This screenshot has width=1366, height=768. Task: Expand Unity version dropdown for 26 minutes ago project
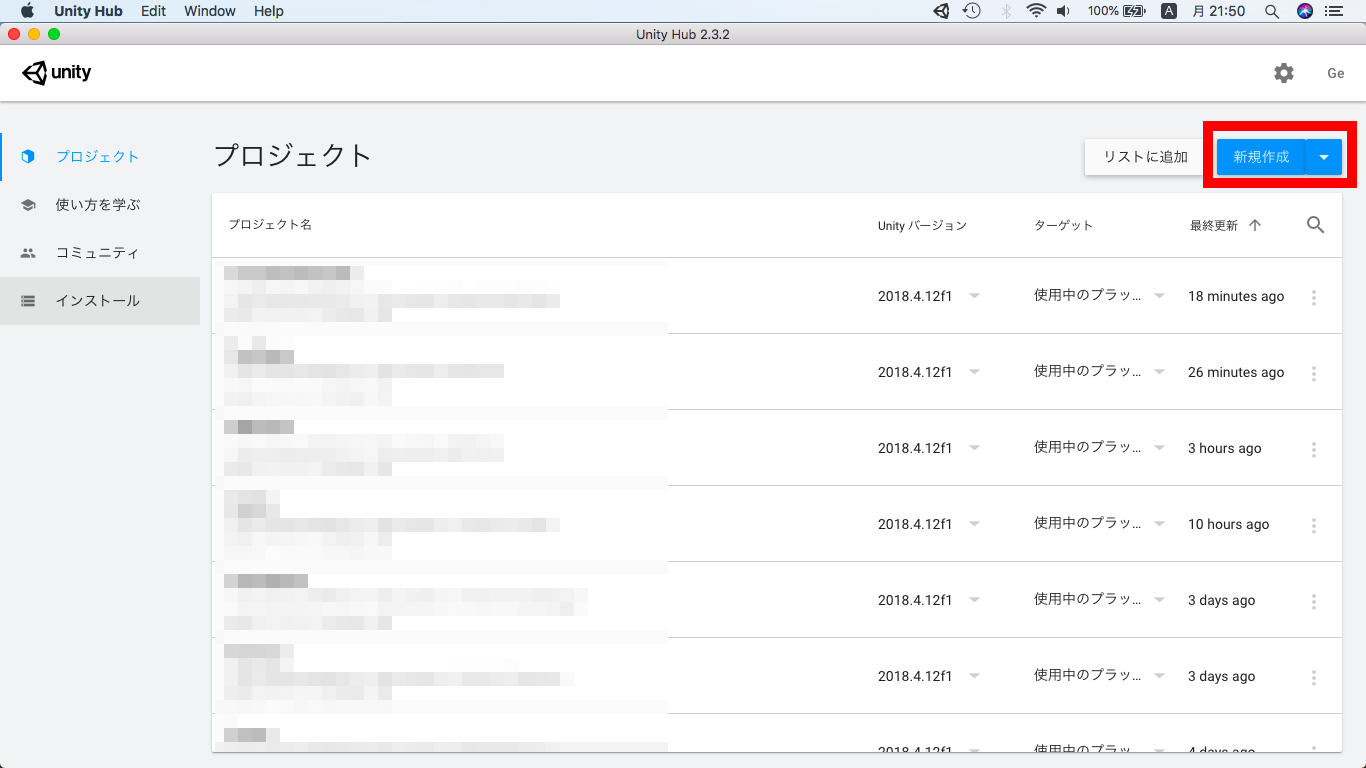click(974, 372)
